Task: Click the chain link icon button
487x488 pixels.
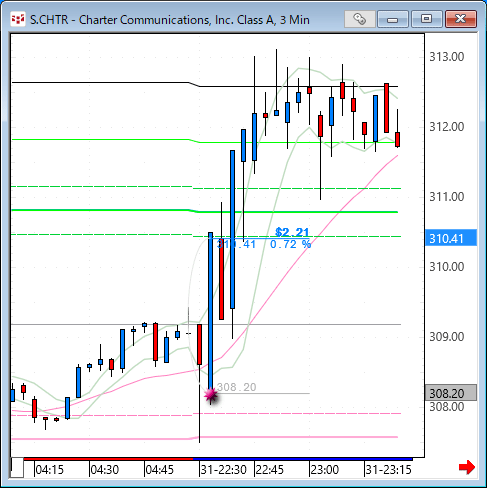Action: [359, 19]
